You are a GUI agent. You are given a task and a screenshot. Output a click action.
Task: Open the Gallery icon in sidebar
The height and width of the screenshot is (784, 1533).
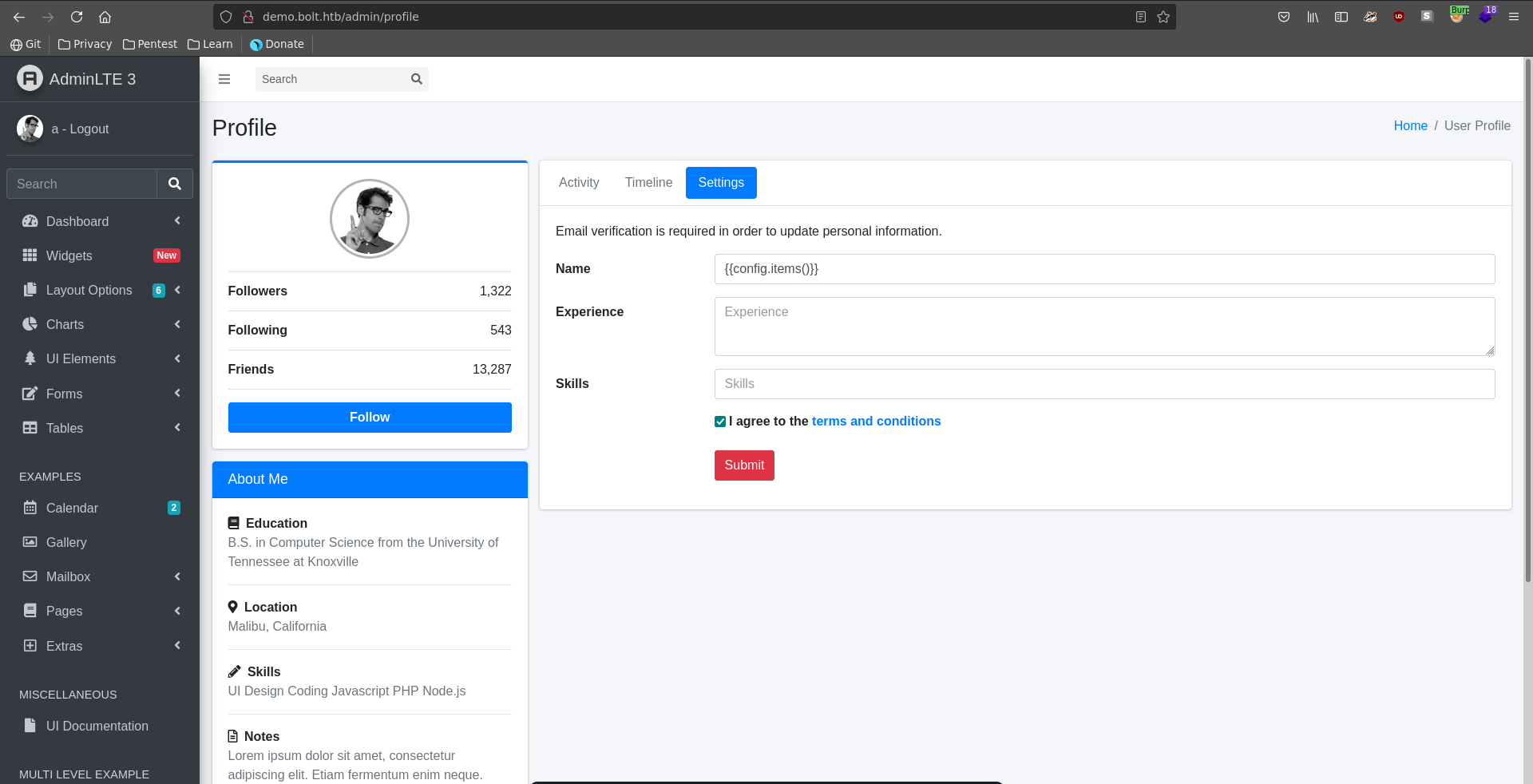coord(30,542)
